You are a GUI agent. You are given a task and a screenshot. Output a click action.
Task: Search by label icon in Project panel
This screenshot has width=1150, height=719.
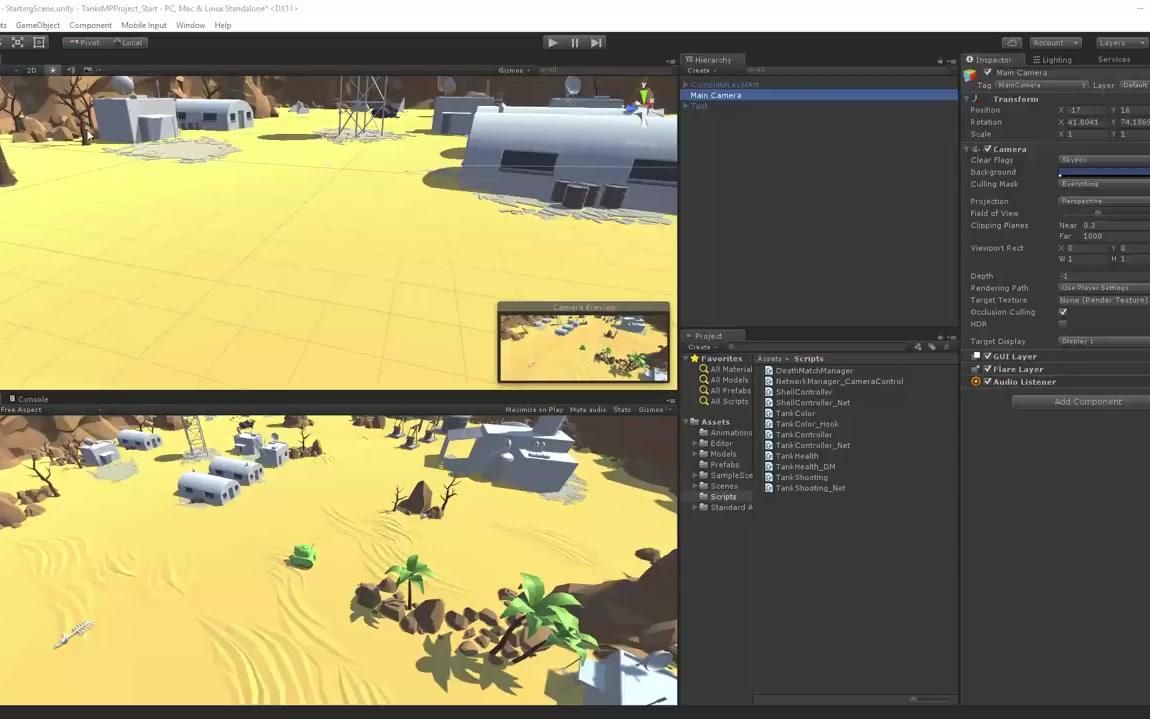pos(932,347)
